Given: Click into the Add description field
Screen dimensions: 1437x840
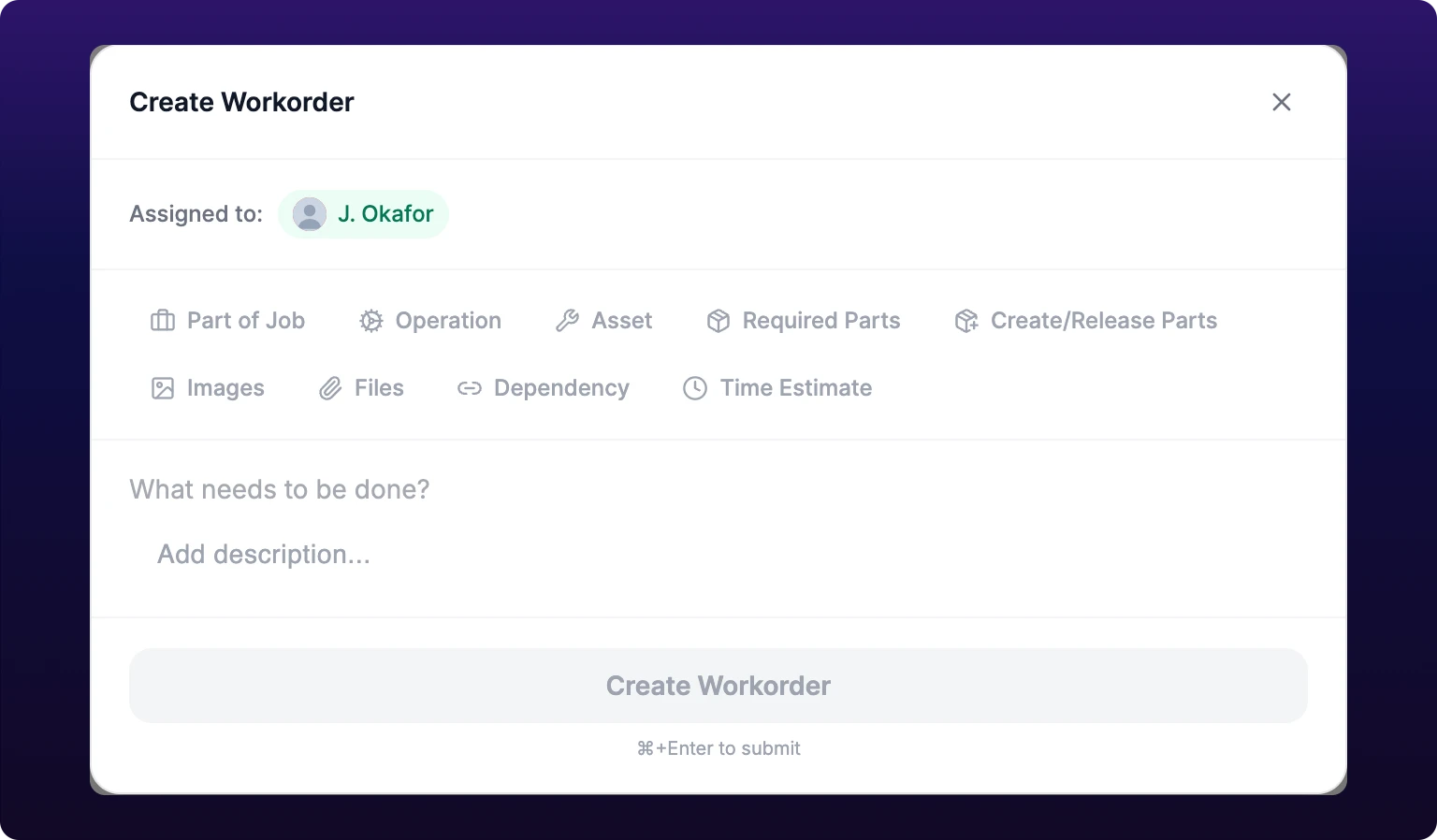Looking at the screenshot, I should tap(718, 555).
